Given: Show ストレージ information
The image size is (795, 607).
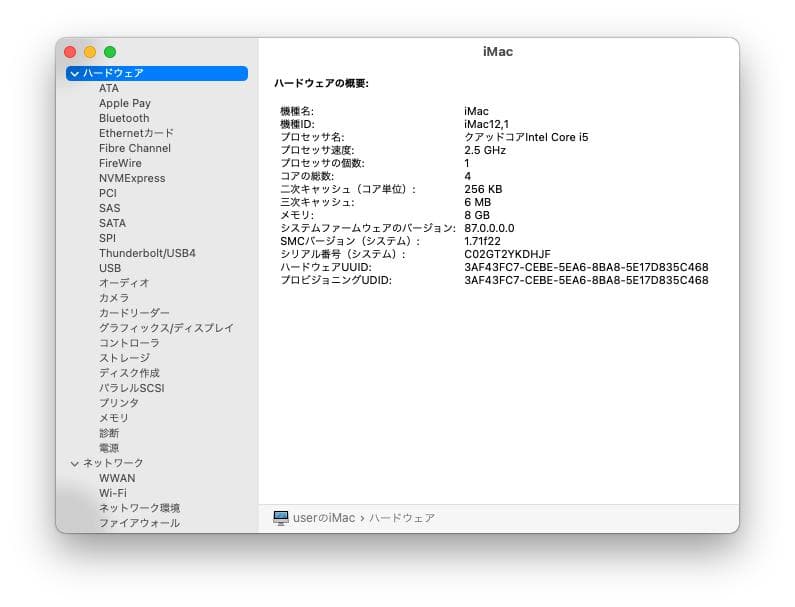Looking at the screenshot, I should [124, 358].
